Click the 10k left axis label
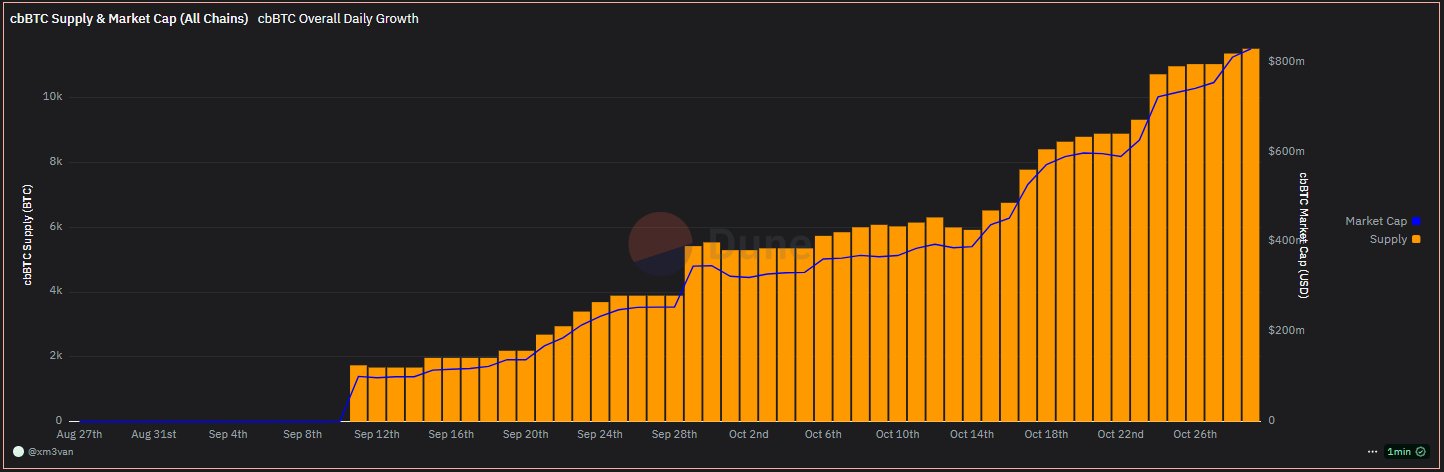 coord(51,97)
